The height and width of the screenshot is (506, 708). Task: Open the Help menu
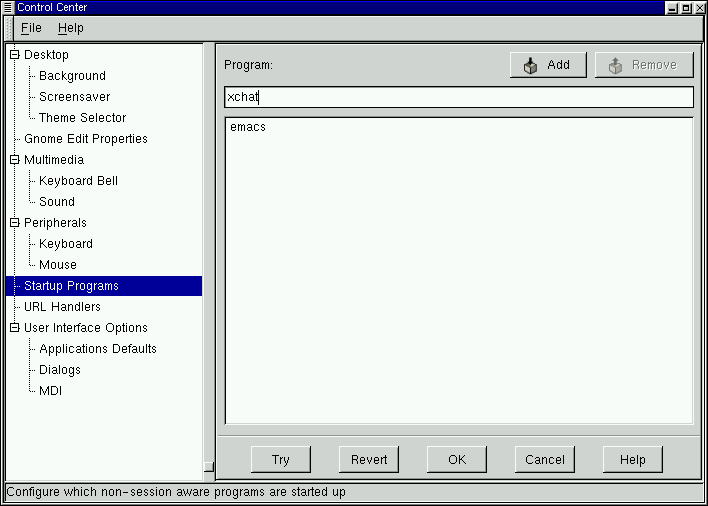point(70,28)
